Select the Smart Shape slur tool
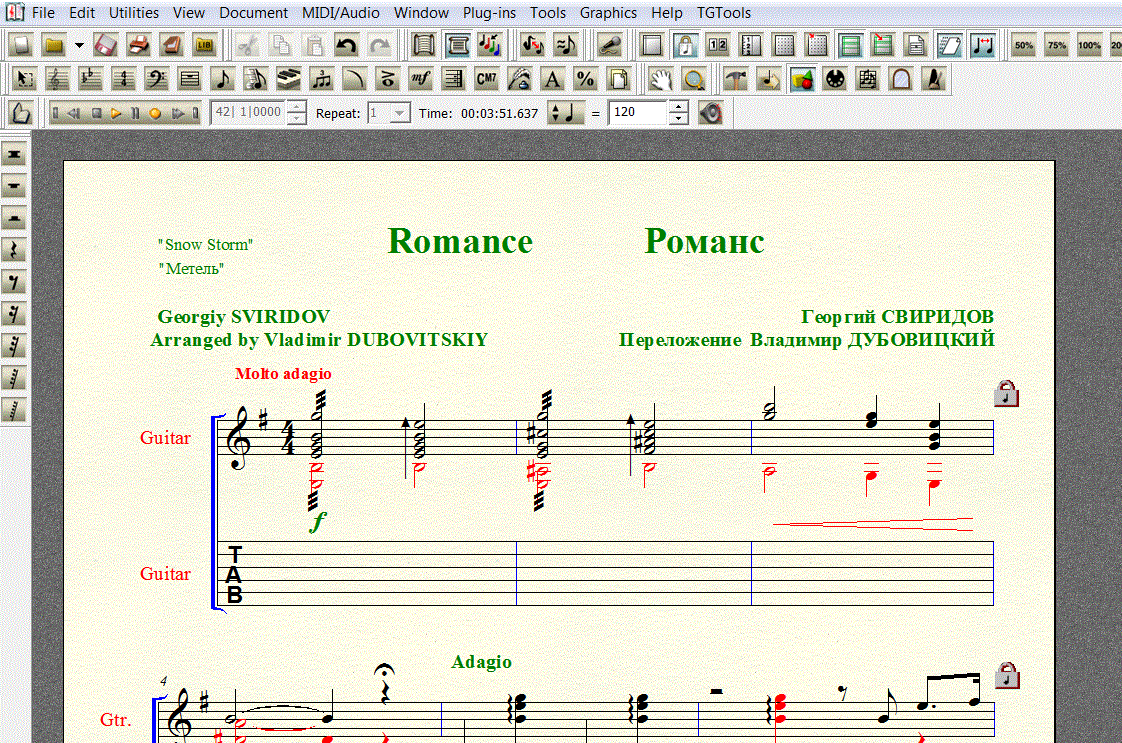This screenshot has height=743, width=1122. 354,79
